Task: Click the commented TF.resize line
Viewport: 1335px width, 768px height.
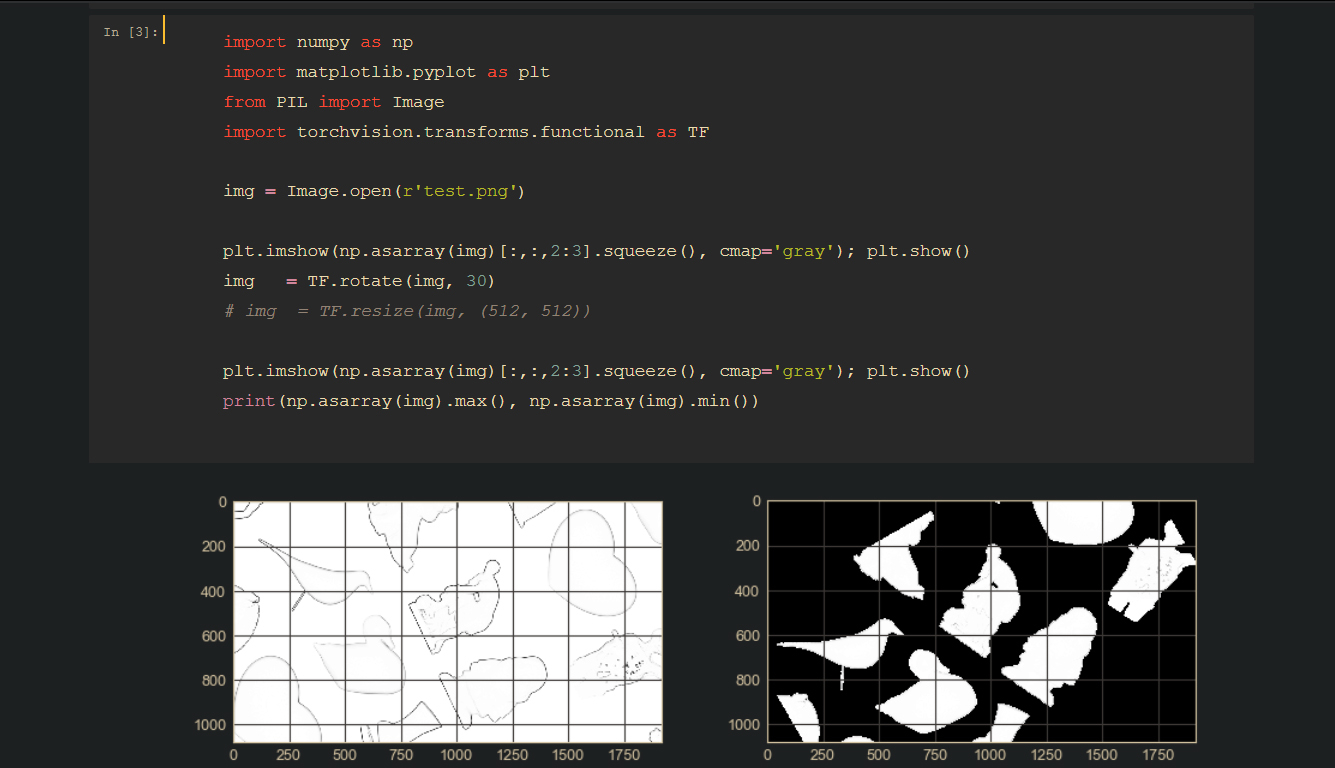Action: (x=407, y=311)
